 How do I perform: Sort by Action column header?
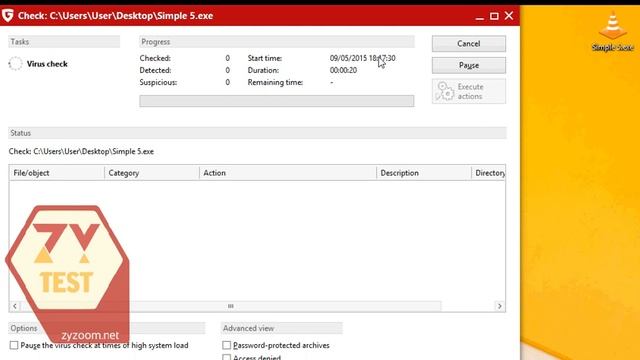[288, 173]
